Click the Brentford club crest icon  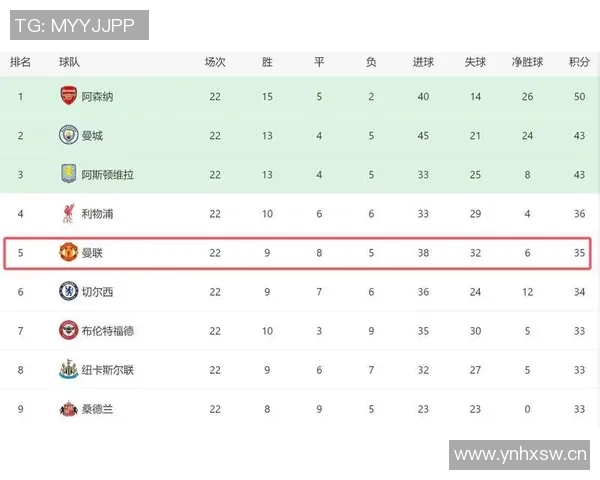coord(68,331)
